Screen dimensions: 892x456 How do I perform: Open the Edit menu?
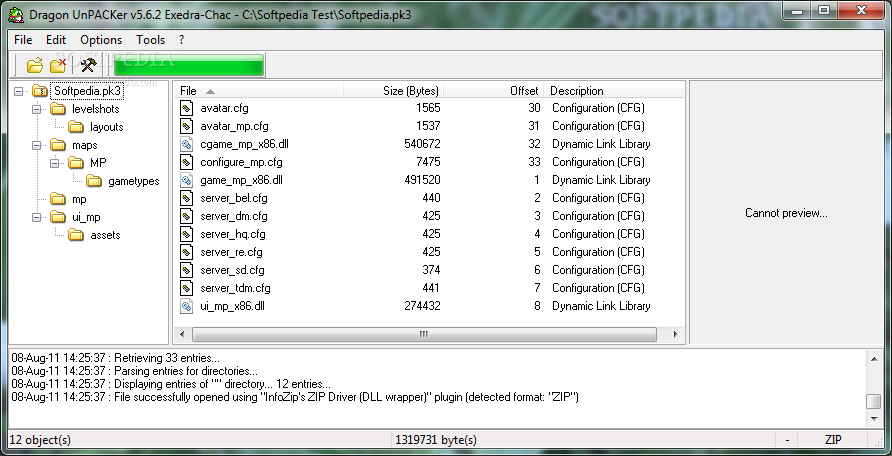click(x=56, y=40)
